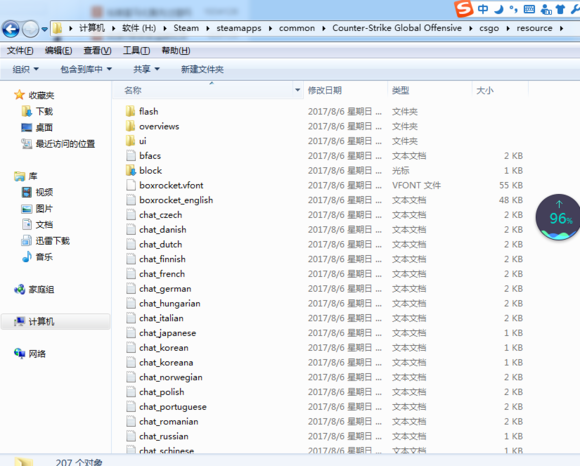Open the flash folder icon
Screen dimensions: 580x466
tap(131, 111)
